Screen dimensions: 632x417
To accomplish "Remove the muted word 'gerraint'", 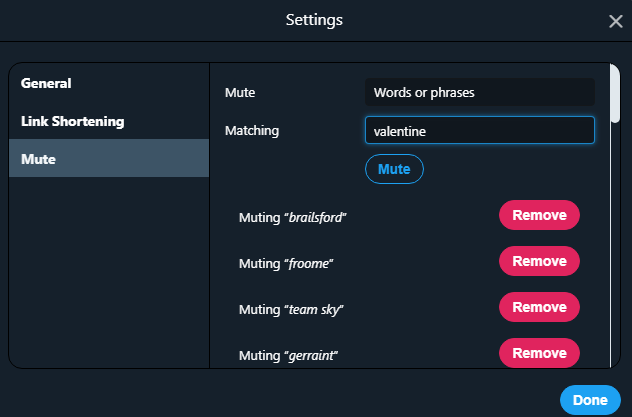I will click(539, 353).
